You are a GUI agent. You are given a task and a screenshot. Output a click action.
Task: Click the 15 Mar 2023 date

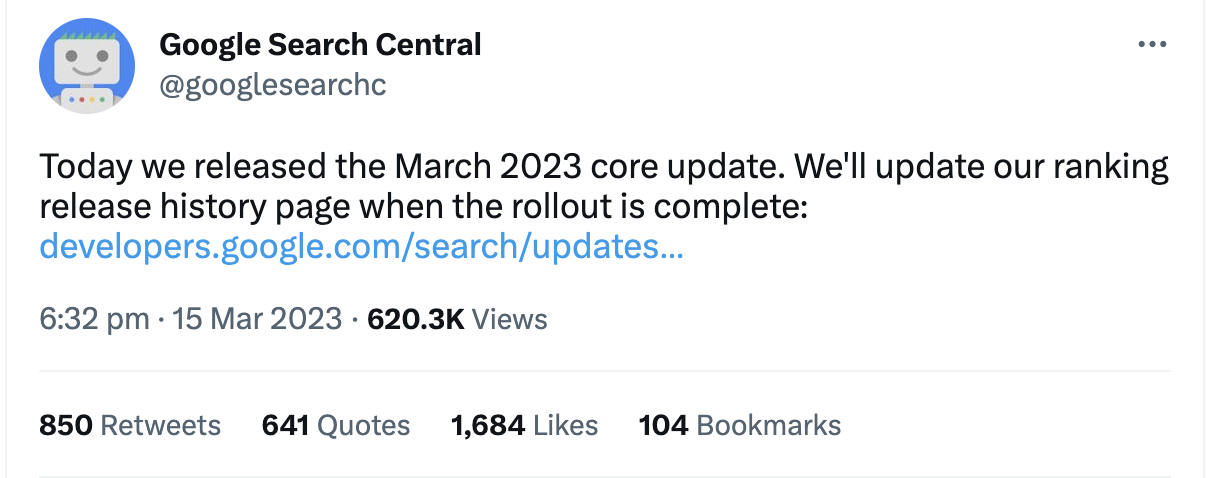pos(258,319)
